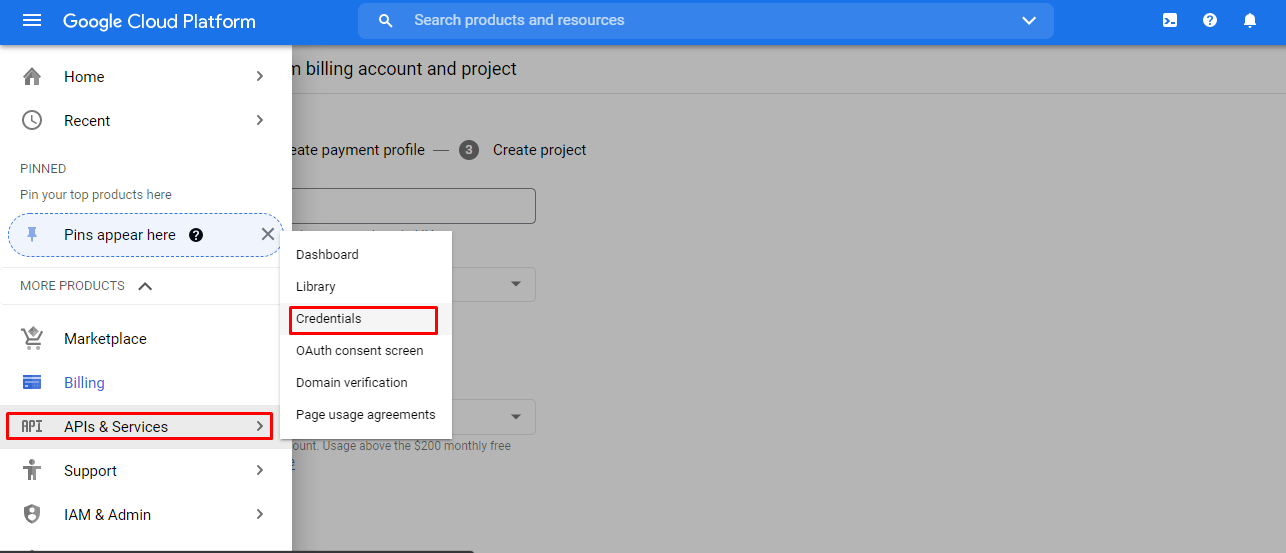Select Dashboard from the submenu

(366, 255)
